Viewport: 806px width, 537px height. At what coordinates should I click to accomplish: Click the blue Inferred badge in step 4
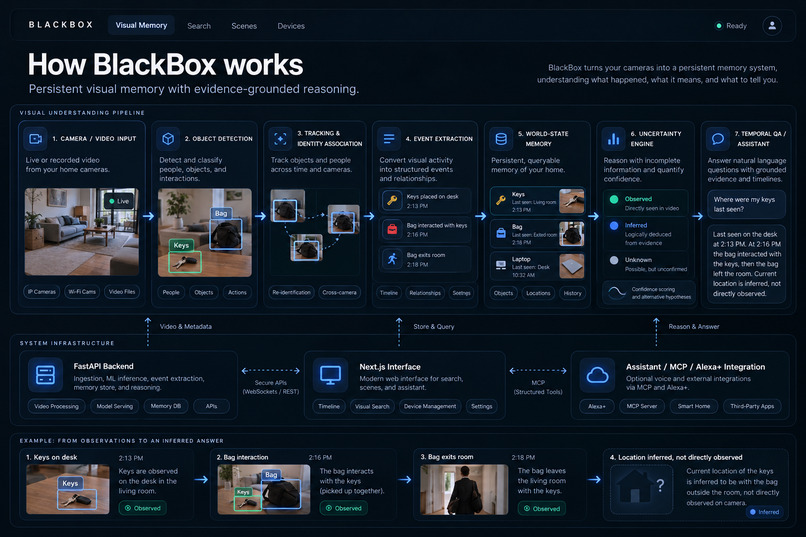(x=764, y=512)
